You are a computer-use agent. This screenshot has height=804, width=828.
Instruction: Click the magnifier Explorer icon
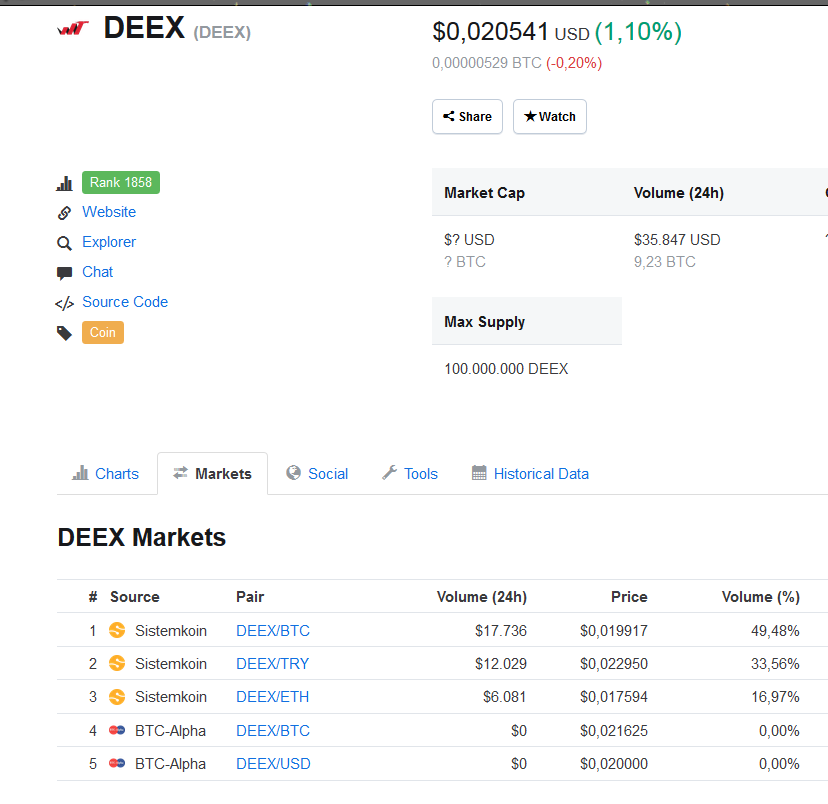tap(64, 243)
